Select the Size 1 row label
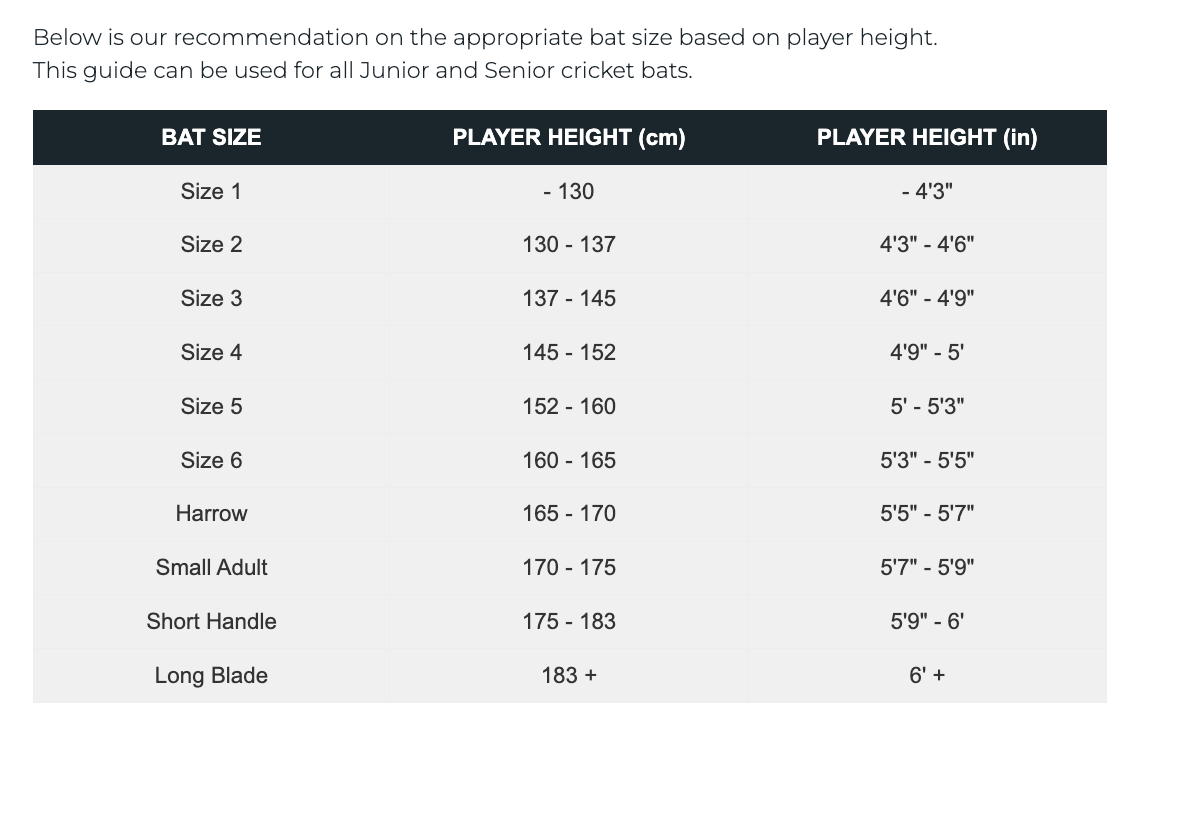1182x822 pixels. (211, 191)
